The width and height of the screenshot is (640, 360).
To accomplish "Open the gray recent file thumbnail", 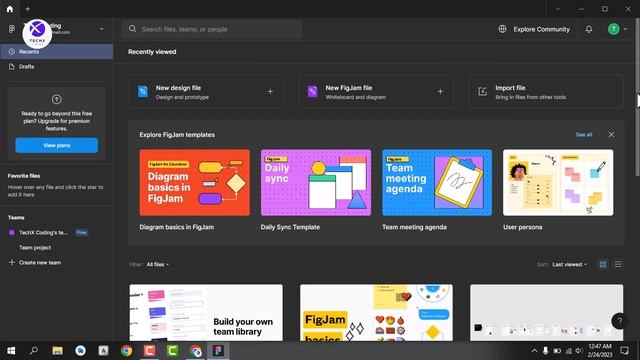I will click(x=547, y=313).
